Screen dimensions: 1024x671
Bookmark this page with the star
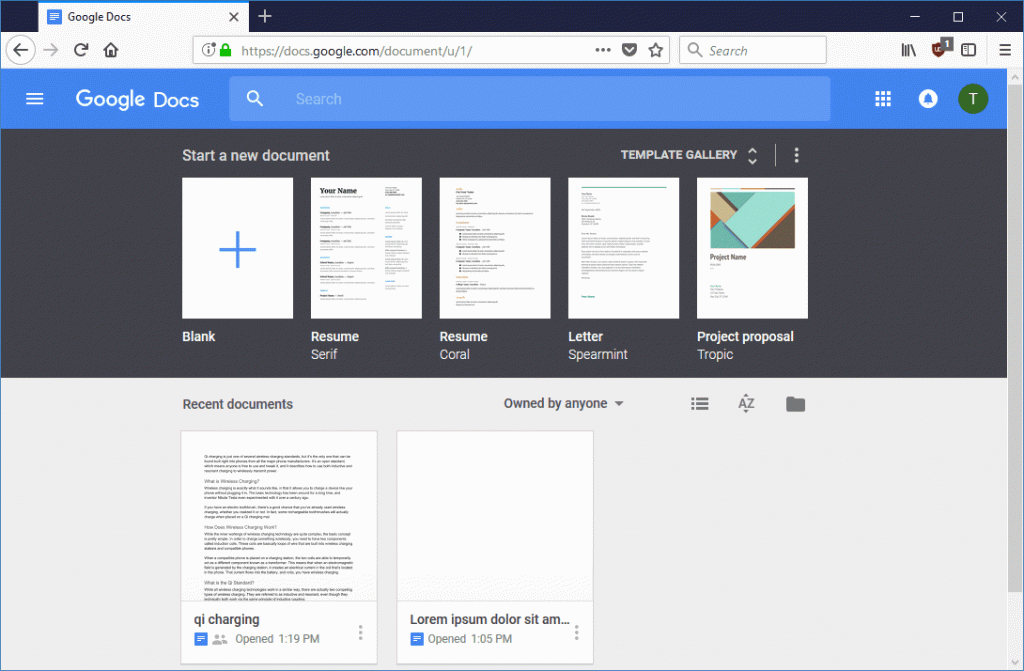click(x=656, y=50)
